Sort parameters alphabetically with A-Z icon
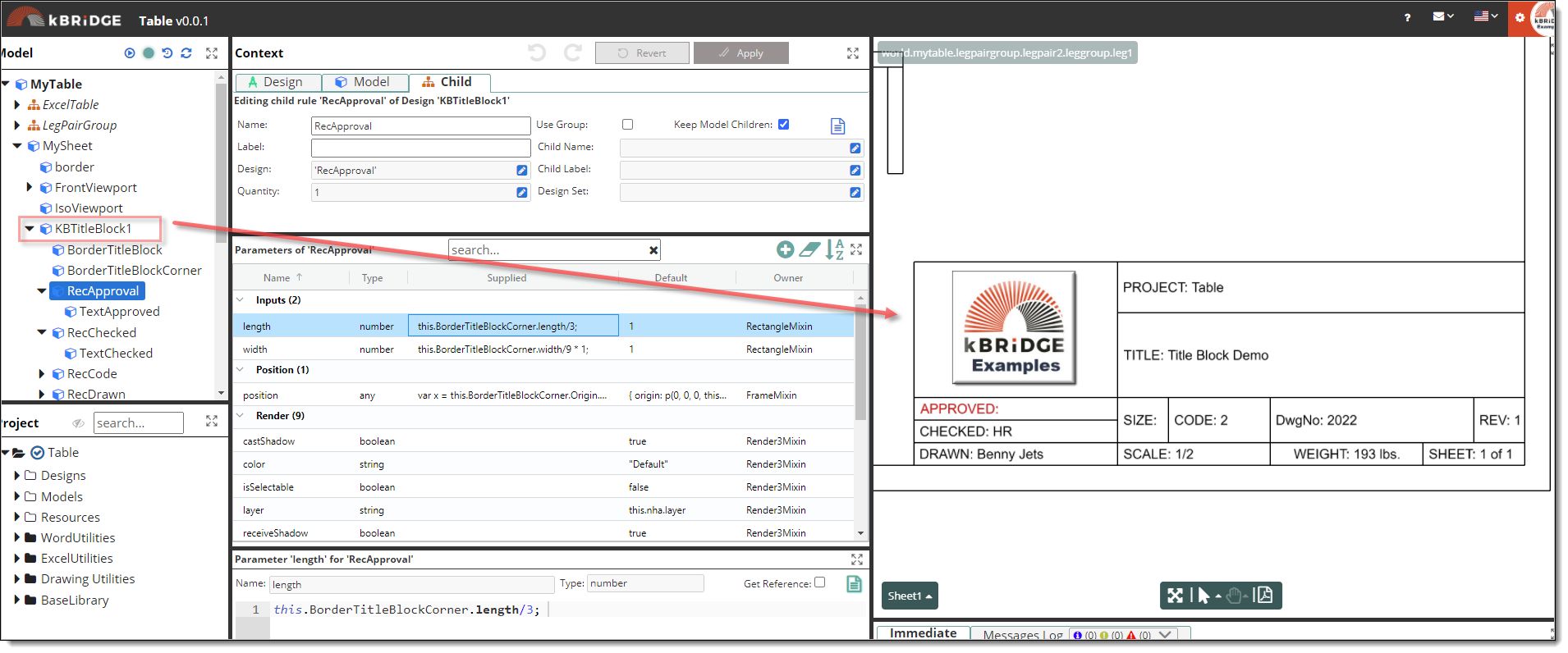This screenshot has height=653, width=1568. pos(834,249)
